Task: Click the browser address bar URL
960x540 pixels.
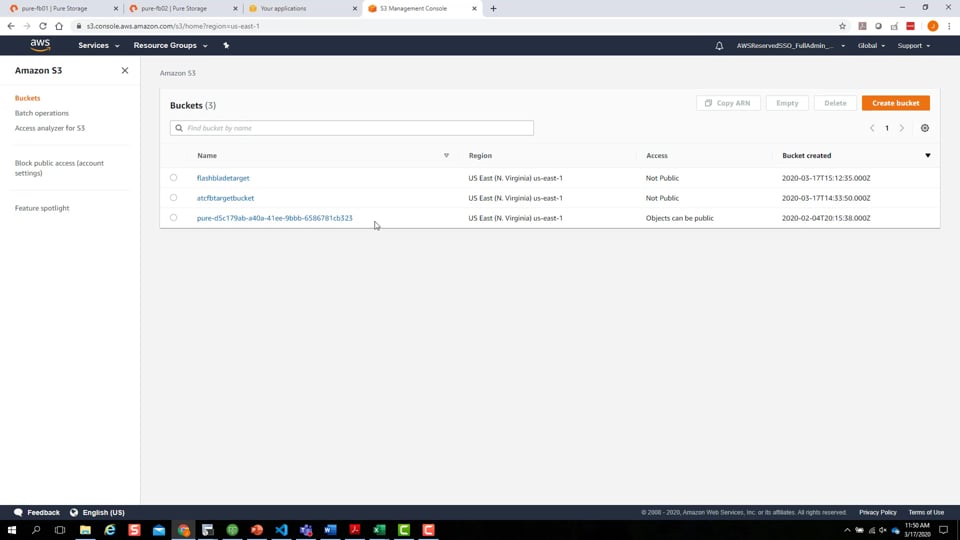Action: pos(173,26)
